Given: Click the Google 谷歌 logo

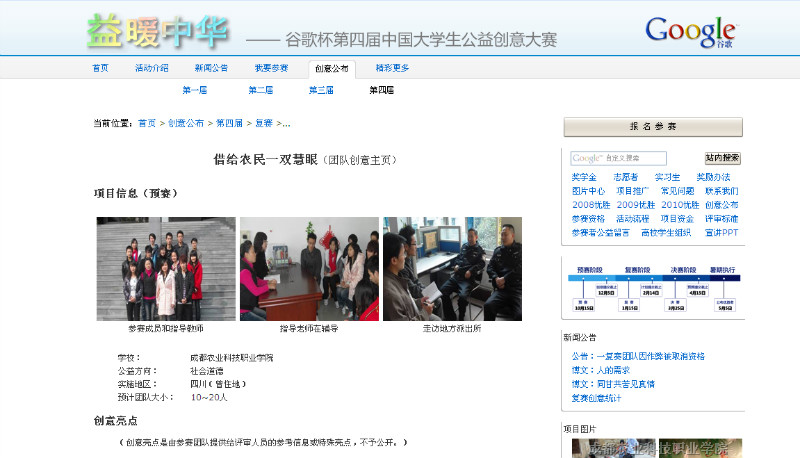Looking at the screenshot, I should 691,32.
